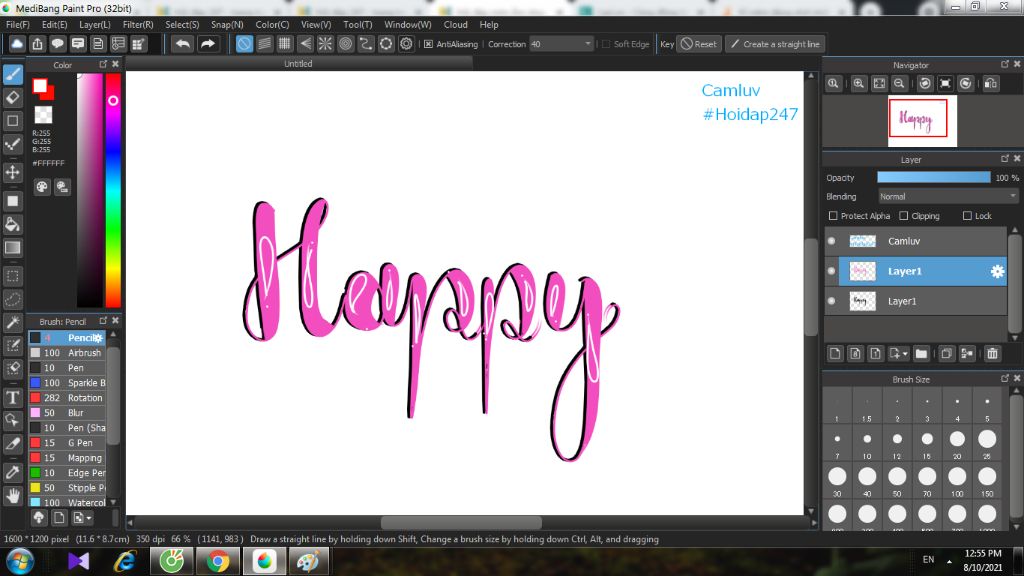Image resolution: width=1024 pixels, height=576 pixels.
Task: Select the Brush tool in left toolbar
Action: (x=13, y=74)
